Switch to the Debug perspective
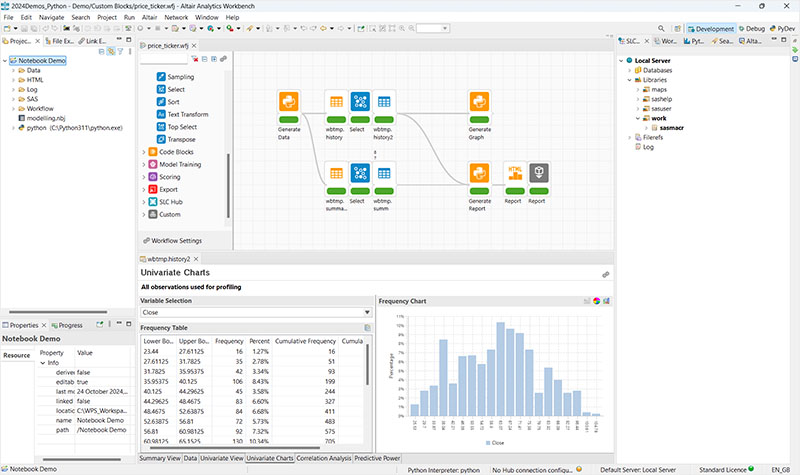The height and width of the screenshot is (475, 800). tap(751, 29)
